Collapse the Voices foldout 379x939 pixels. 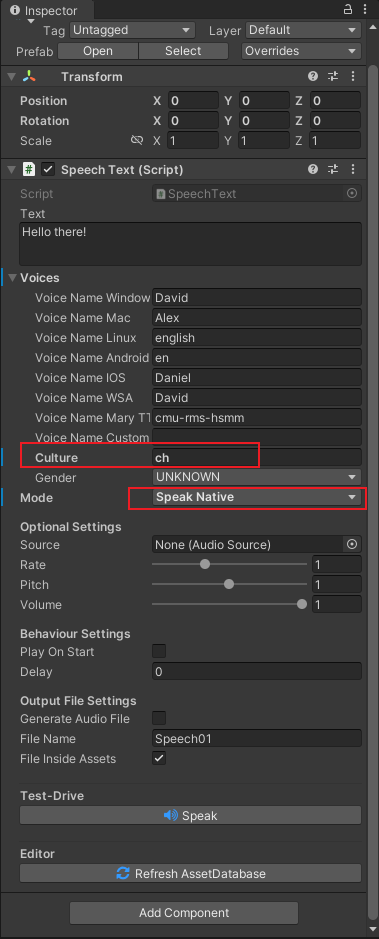13,278
